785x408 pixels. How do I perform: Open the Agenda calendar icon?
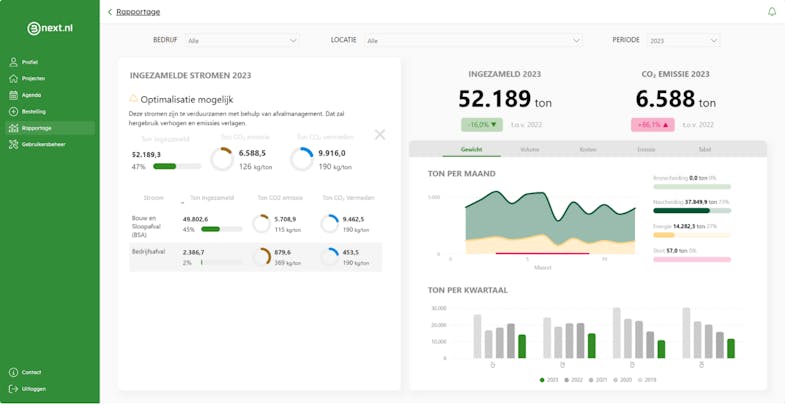(x=14, y=95)
